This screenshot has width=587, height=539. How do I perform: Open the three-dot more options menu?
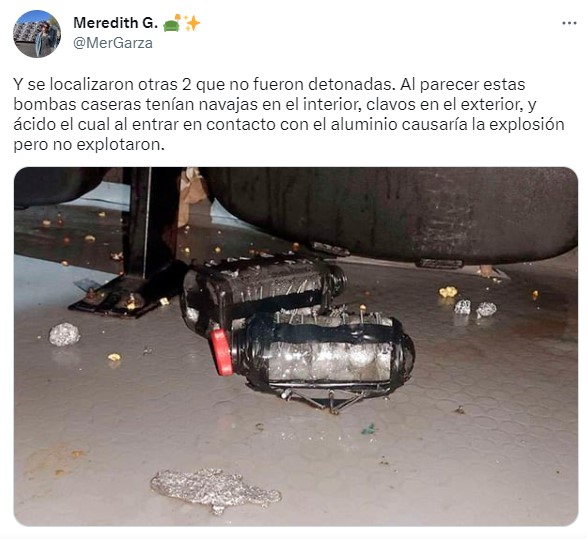pos(569,23)
